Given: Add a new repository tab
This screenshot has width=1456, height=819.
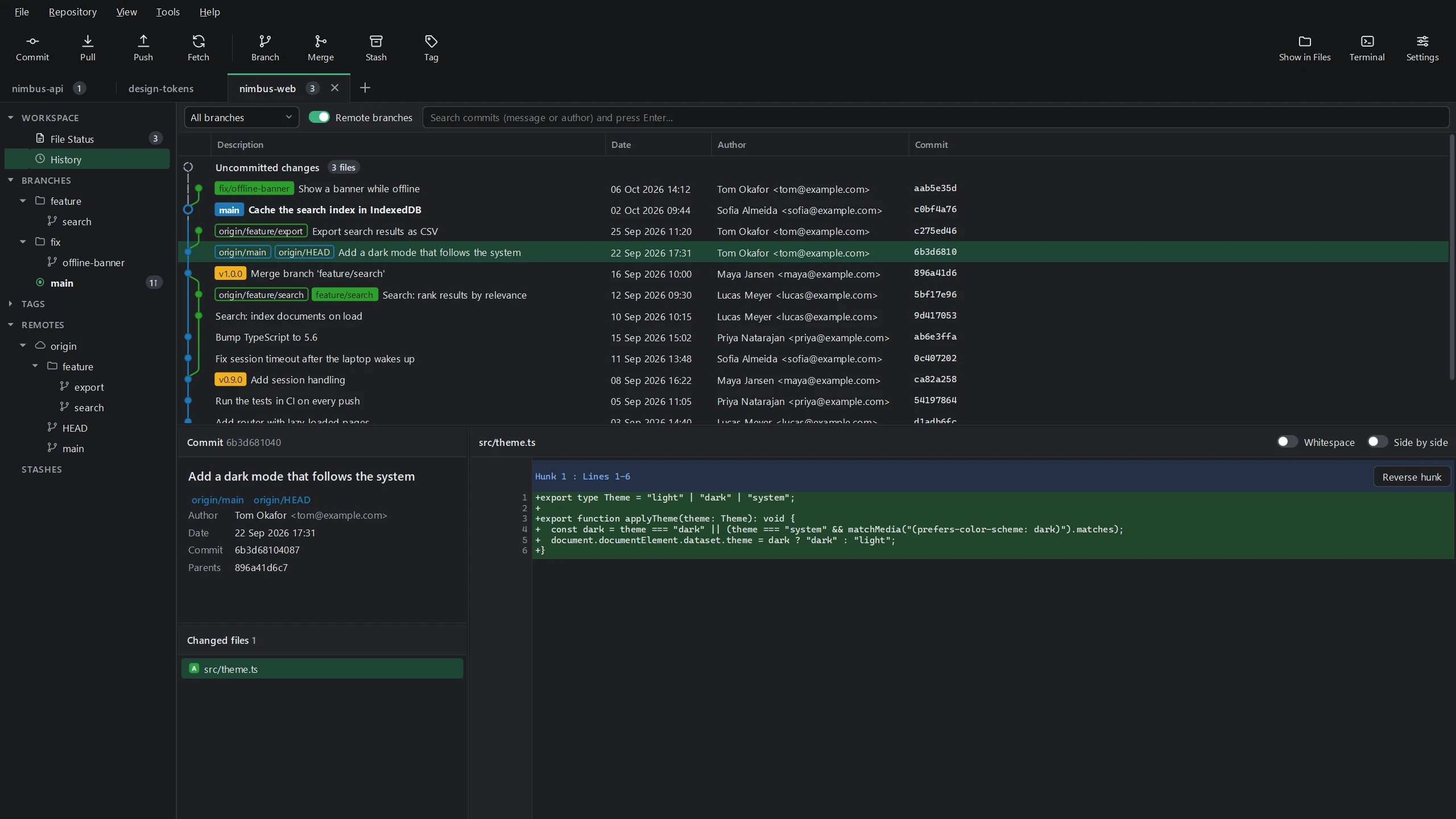Looking at the screenshot, I should pyautogui.click(x=365, y=88).
